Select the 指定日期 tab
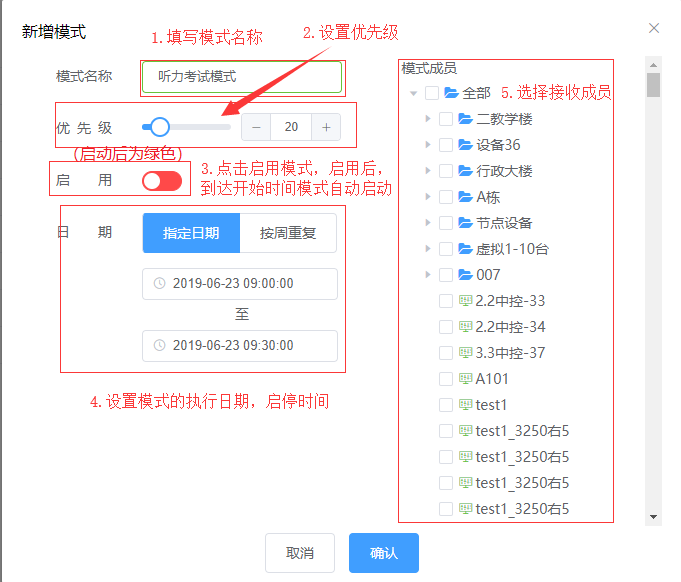This screenshot has width=681, height=582. pyautogui.click(x=191, y=233)
